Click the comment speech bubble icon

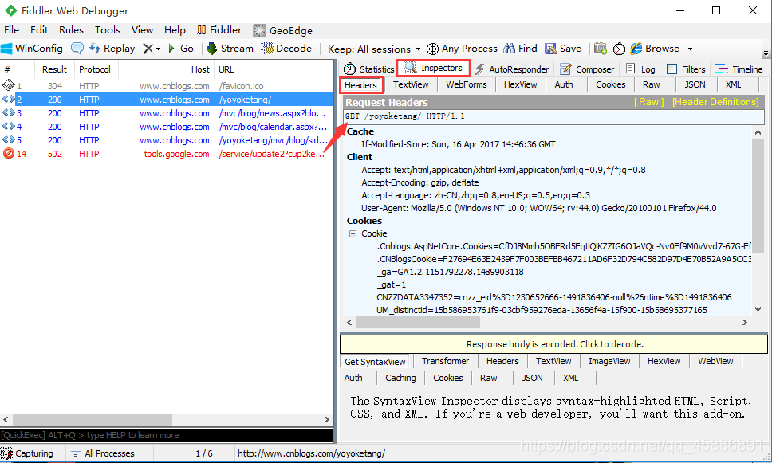tap(77, 48)
